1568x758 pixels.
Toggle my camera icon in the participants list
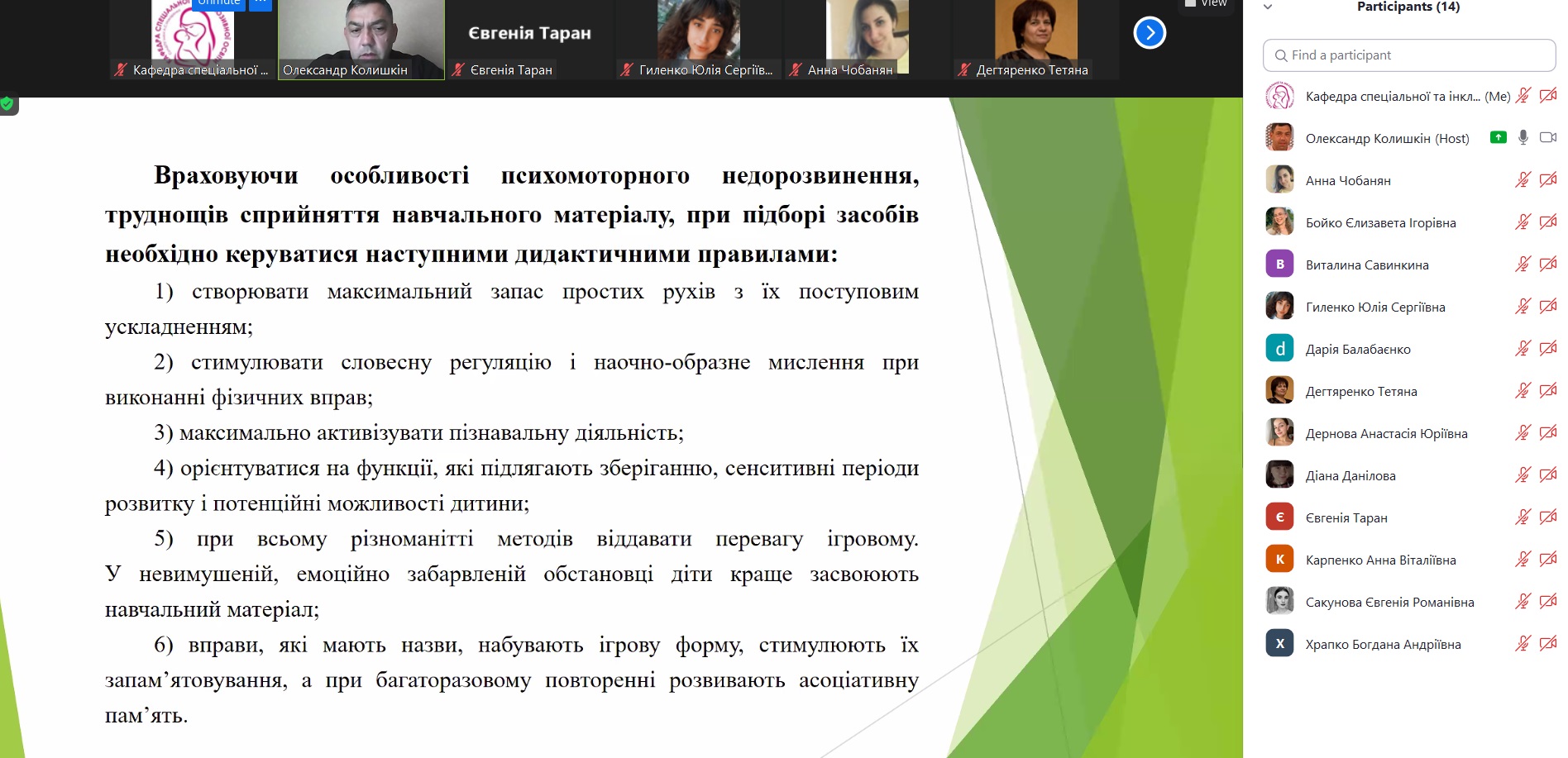coord(1548,96)
